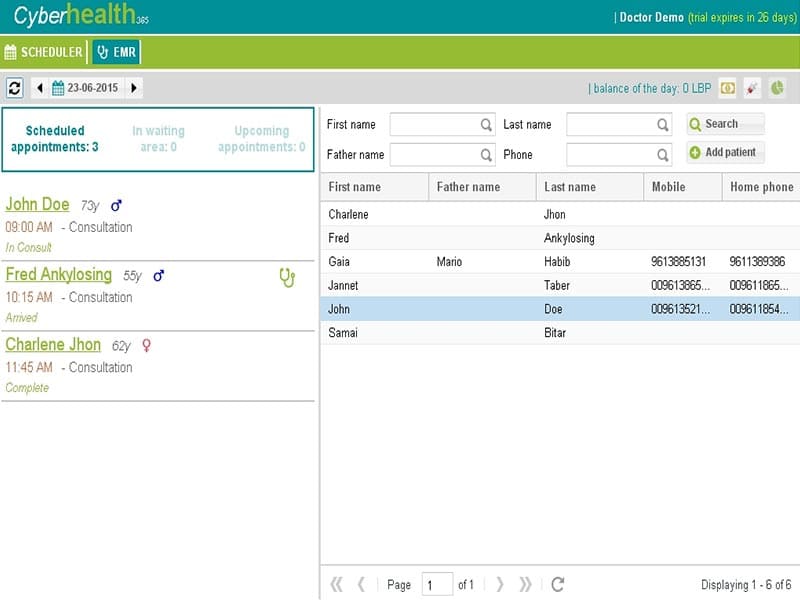Click the pie chart report icon
This screenshot has height=600, width=800.
click(777, 88)
